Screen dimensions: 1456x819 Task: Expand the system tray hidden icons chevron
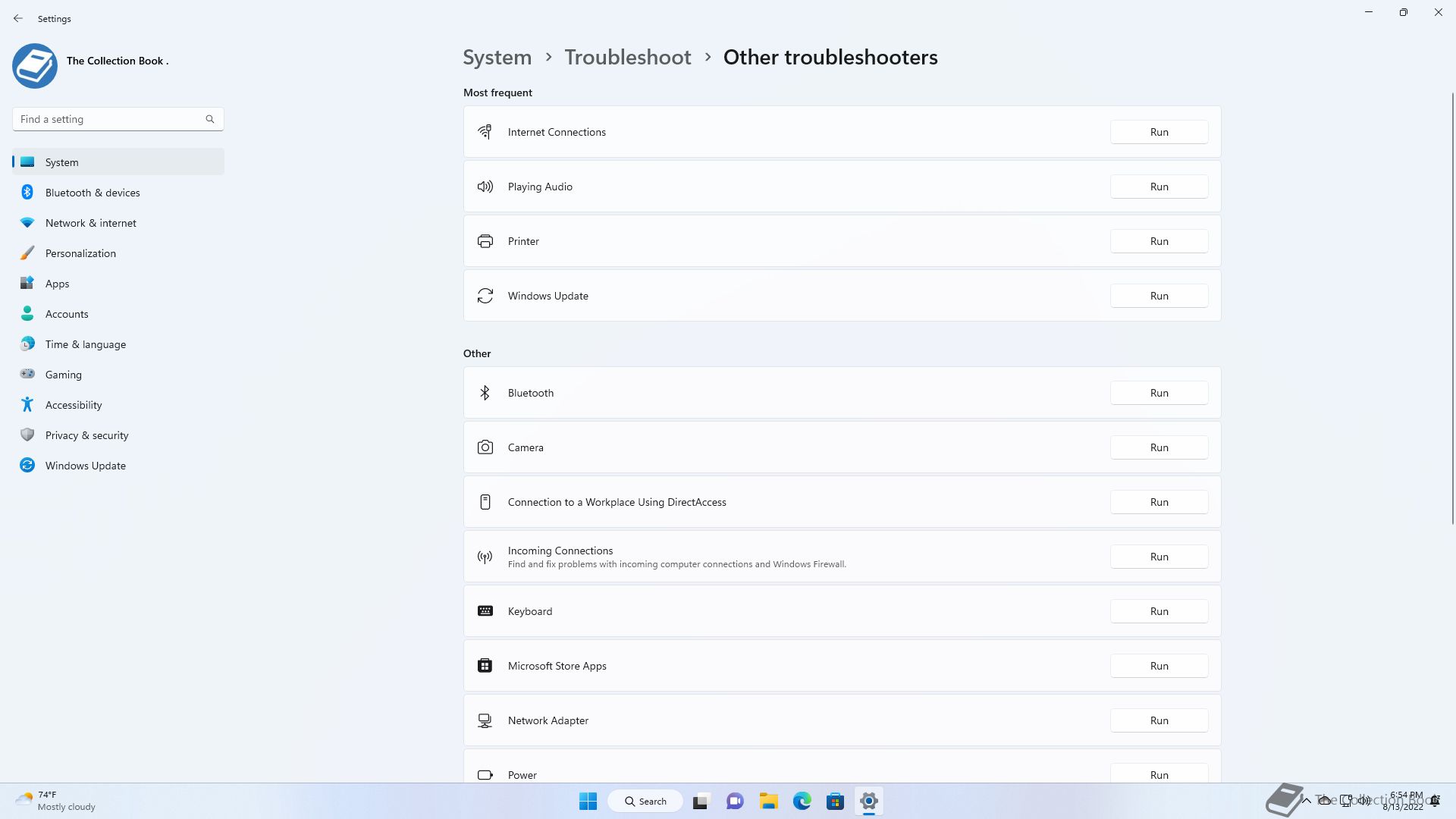(x=1307, y=801)
